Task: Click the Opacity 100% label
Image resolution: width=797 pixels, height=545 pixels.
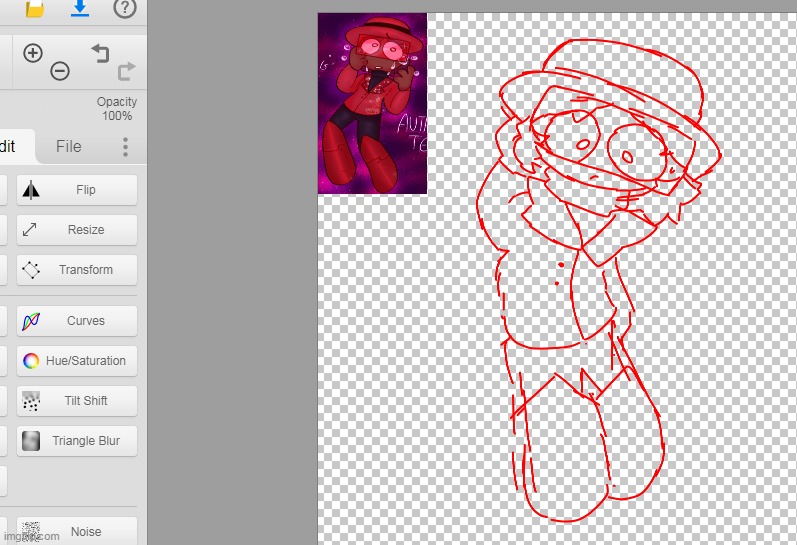Action: click(117, 109)
